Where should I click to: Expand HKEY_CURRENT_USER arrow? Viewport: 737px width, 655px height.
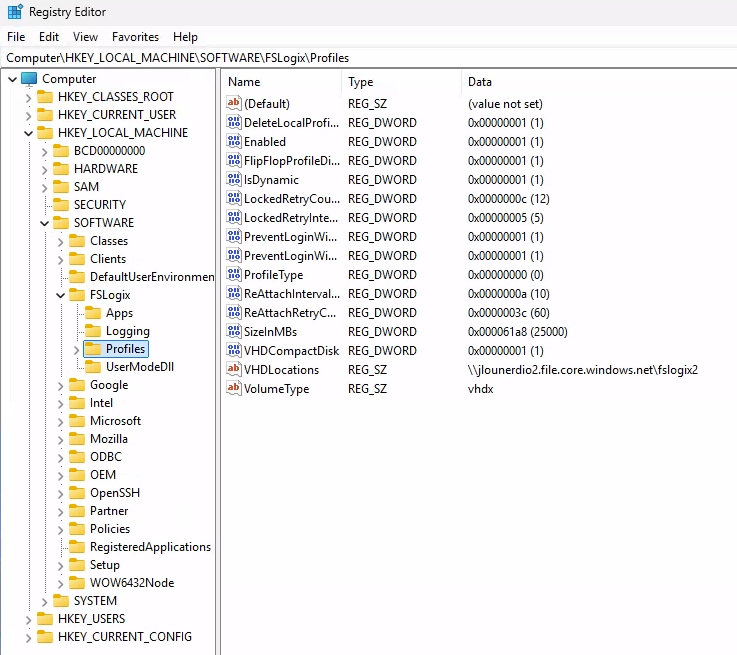[28, 116]
